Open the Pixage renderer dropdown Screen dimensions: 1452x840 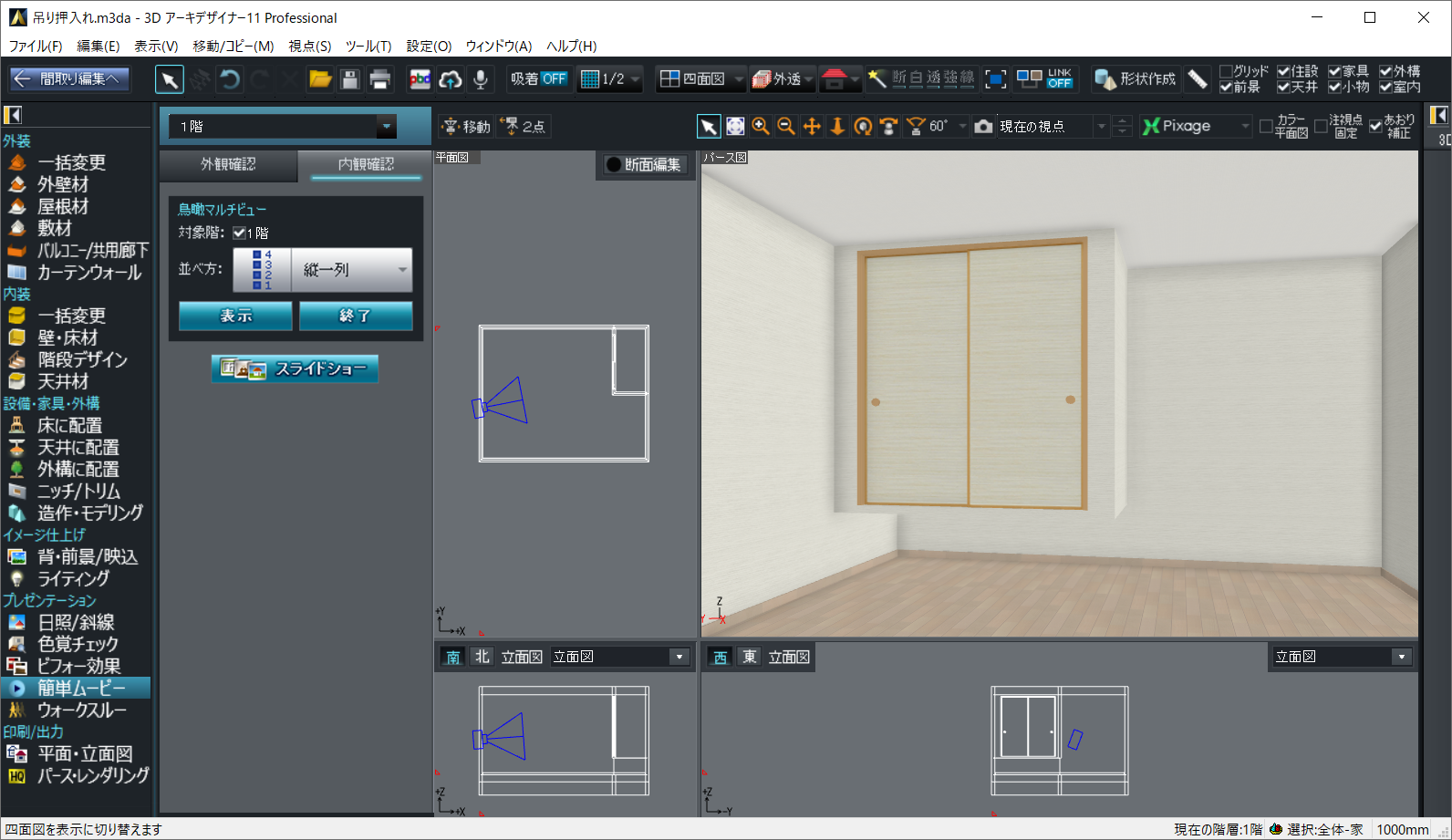pyautogui.click(x=1244, y=127)
